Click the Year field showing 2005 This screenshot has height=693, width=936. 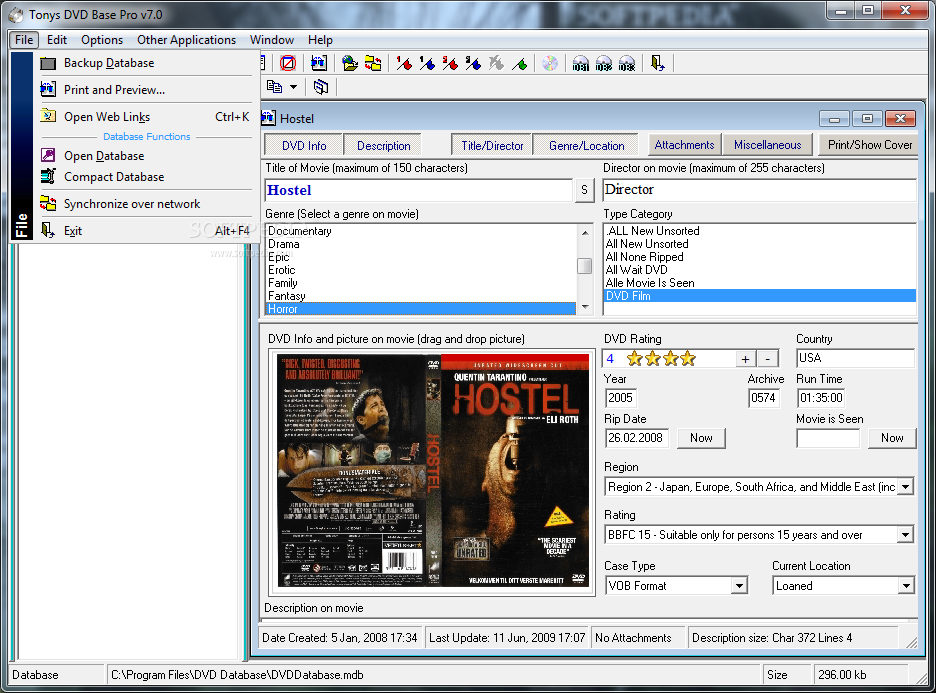point(620,398)
